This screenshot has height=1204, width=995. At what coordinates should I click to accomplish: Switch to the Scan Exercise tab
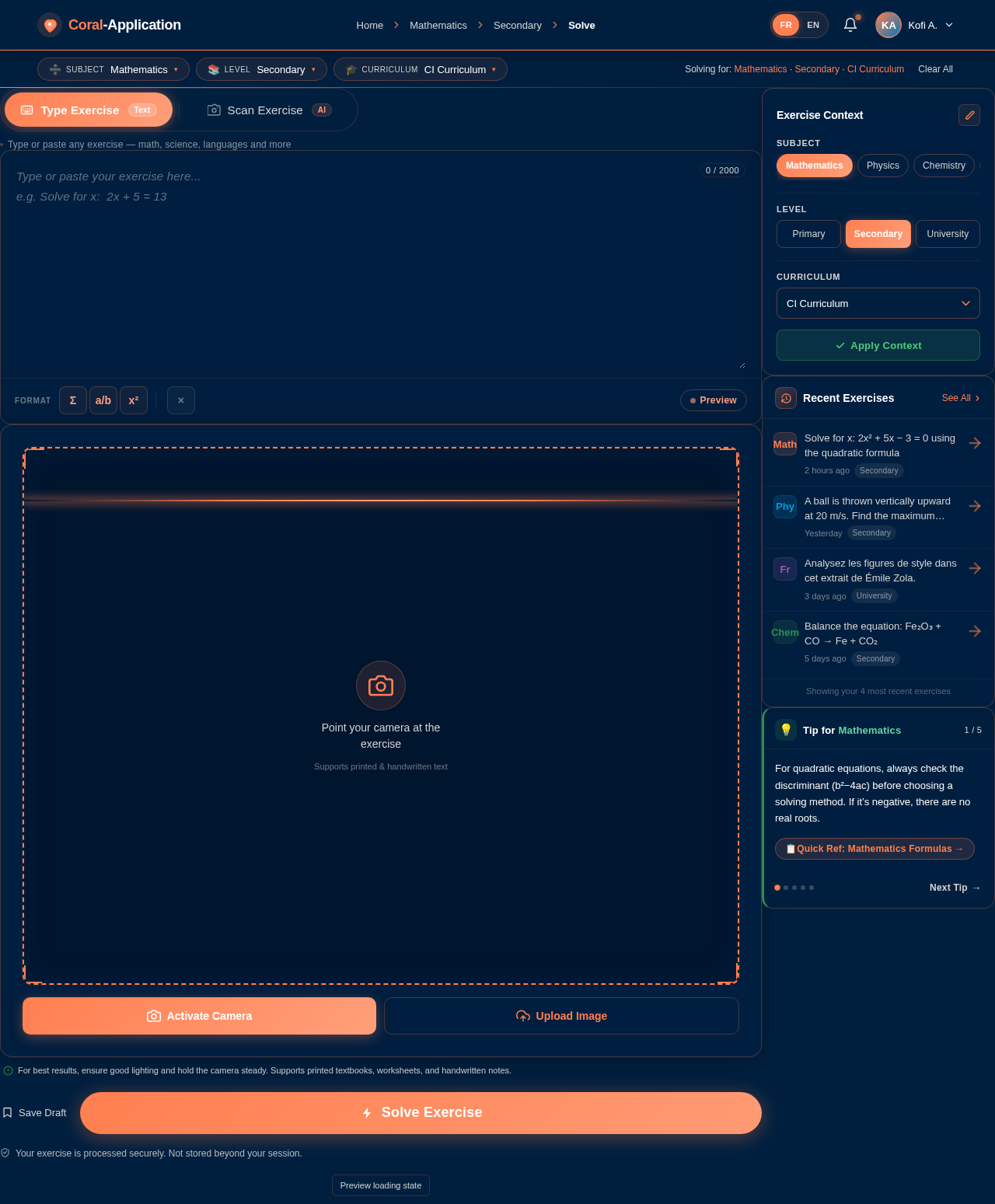(264, 110)
